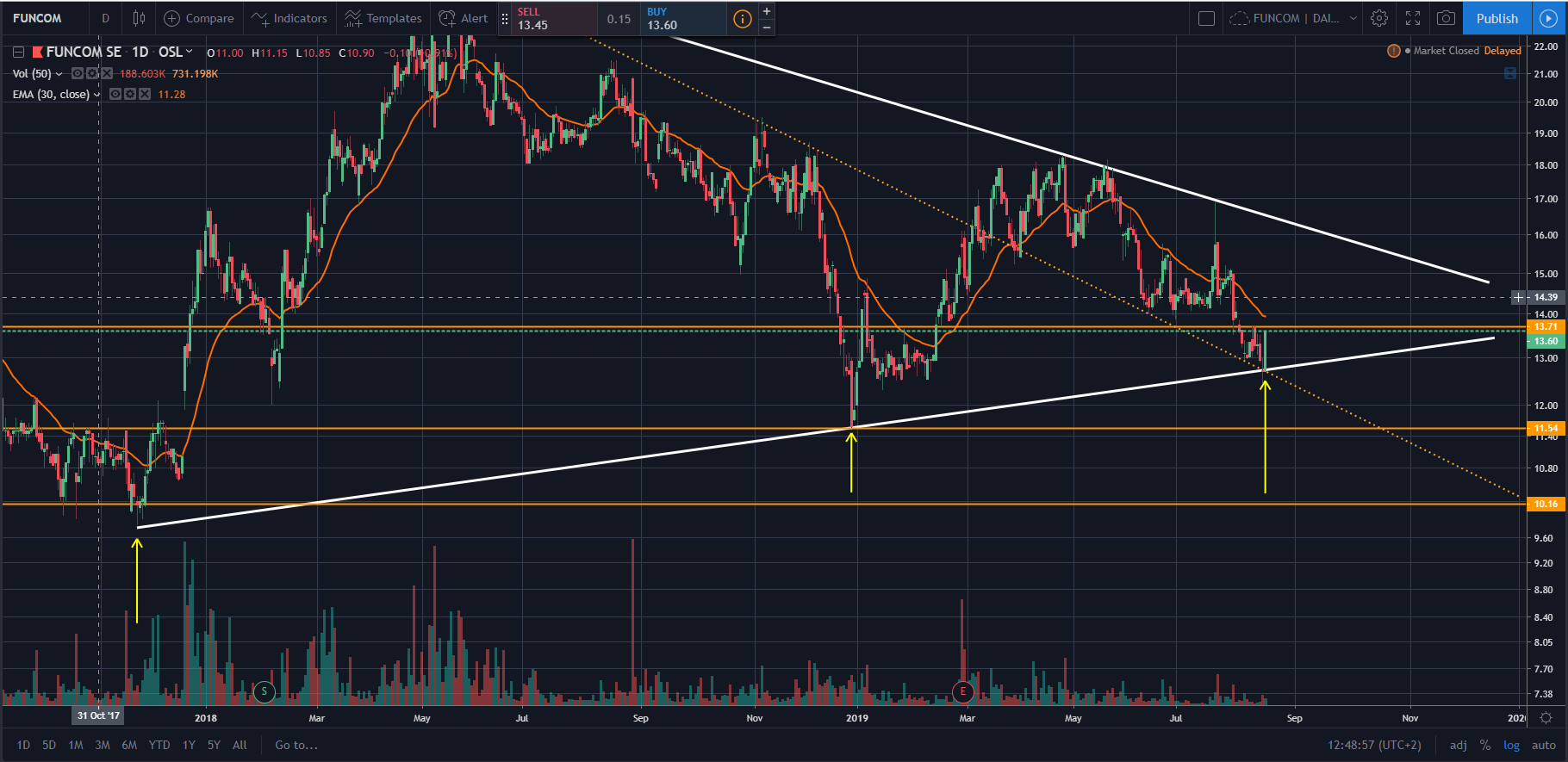Click the blue hourglass icon near price axis
The width and height of the screenshot is (1568, 762).
(x=1510, y=74)
